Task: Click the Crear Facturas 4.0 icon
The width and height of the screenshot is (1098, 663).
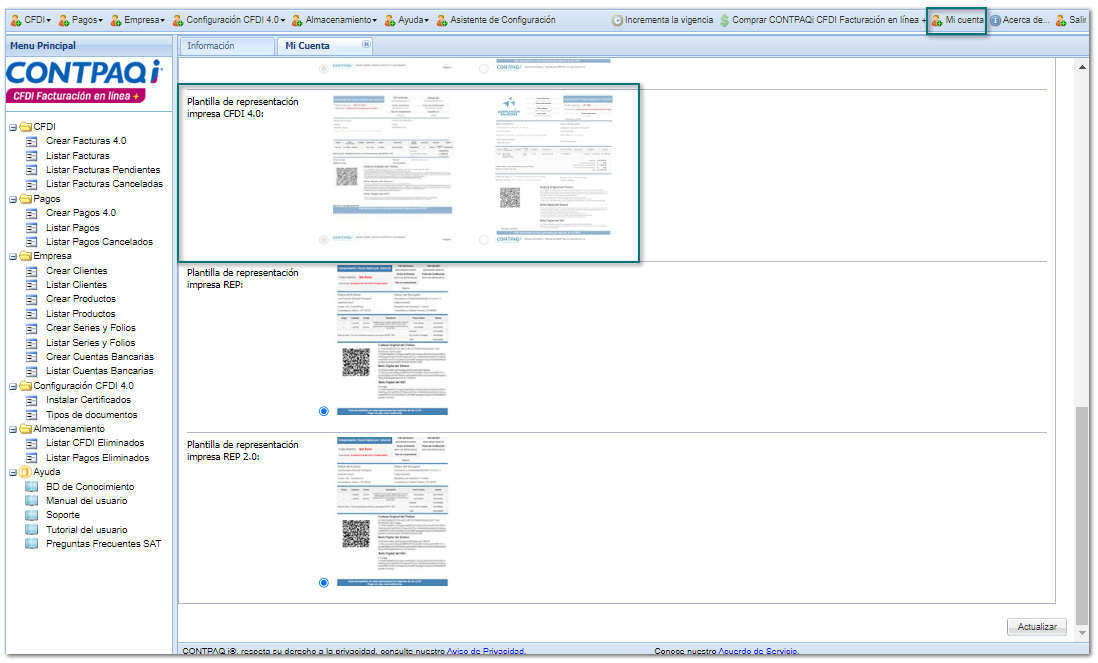Action: coord(32,141)
